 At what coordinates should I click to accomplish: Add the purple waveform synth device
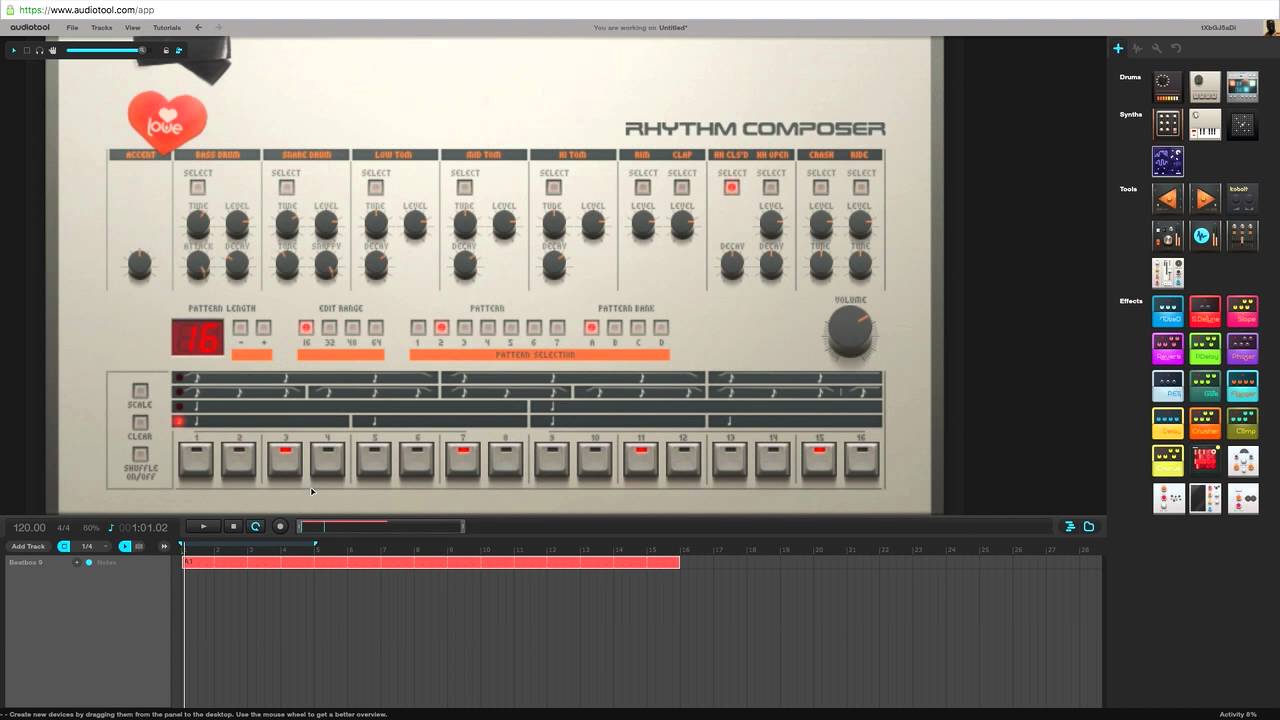(1167, 161)
